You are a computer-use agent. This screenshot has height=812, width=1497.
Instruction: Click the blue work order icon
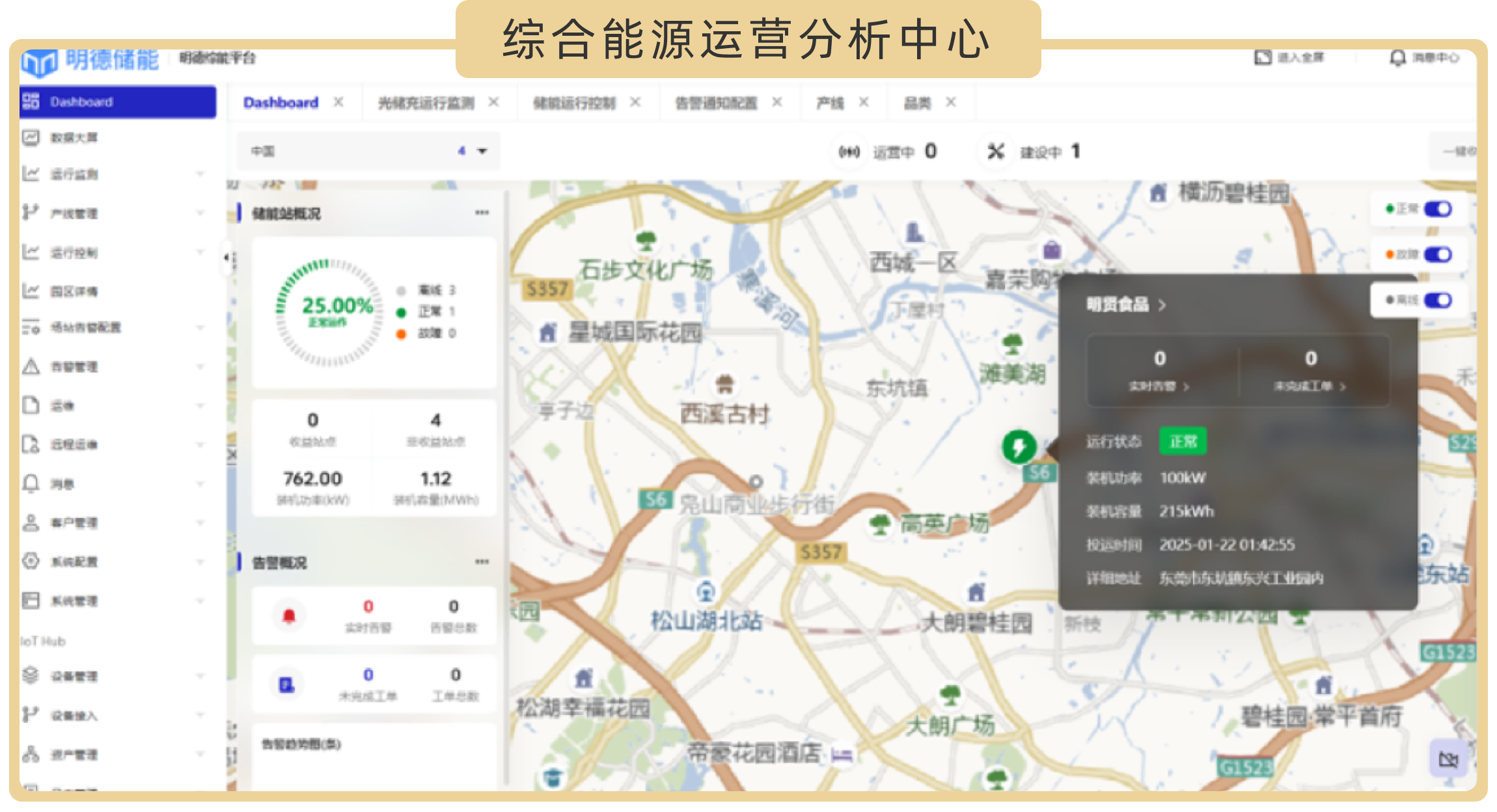[287, 684]
